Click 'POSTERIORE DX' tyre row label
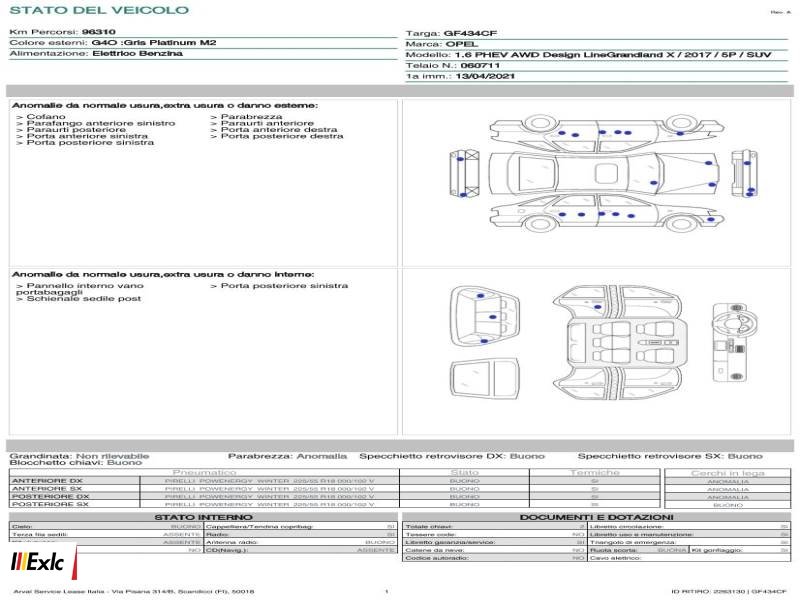Image resolution: width=800 pixels, height=600 pixels. [50, 496]
